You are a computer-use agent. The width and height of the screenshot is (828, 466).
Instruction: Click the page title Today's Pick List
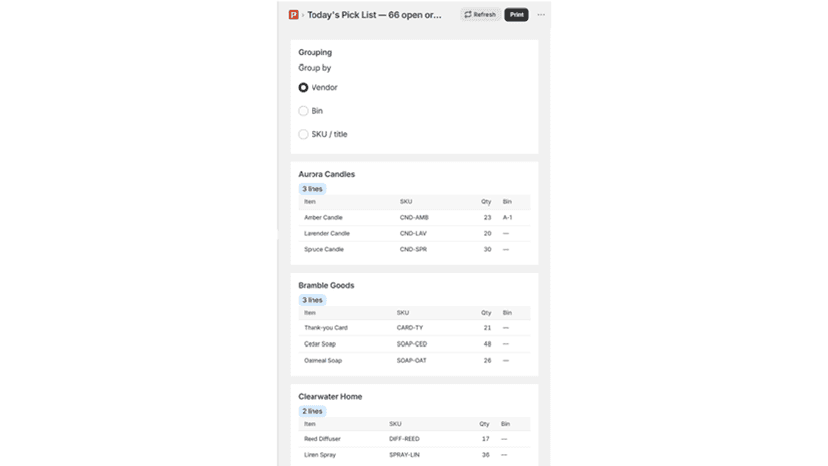point(374,15)
